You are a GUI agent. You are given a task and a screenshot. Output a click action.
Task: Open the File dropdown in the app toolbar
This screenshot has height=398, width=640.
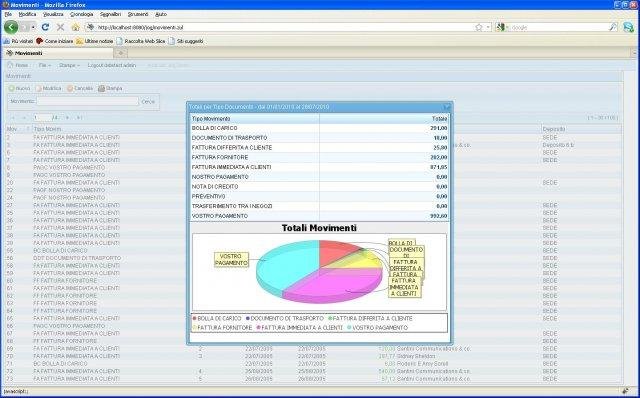44,65
